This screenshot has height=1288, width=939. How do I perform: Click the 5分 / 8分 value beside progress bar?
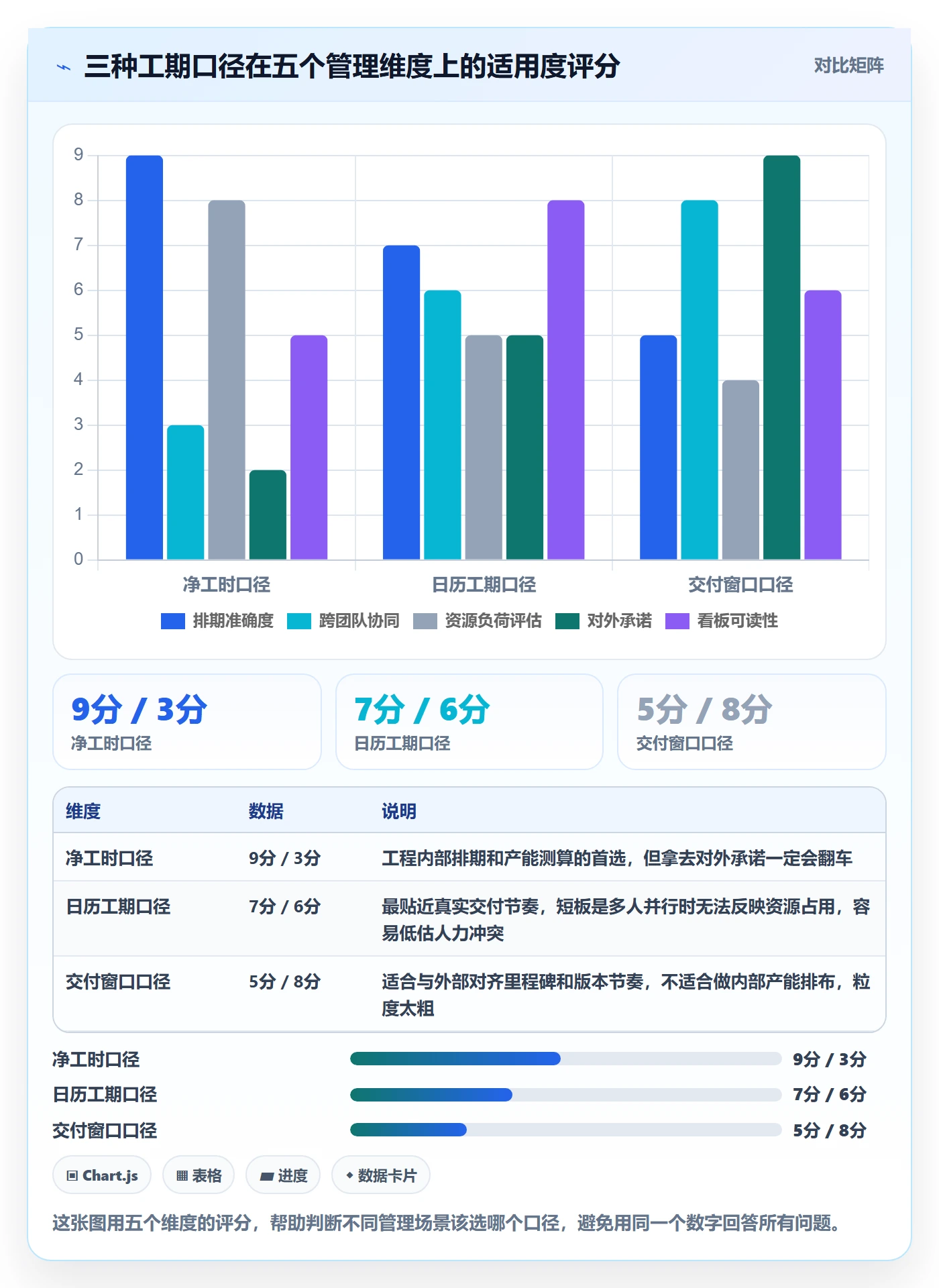pyautogui.click(x=830, y=1130)
